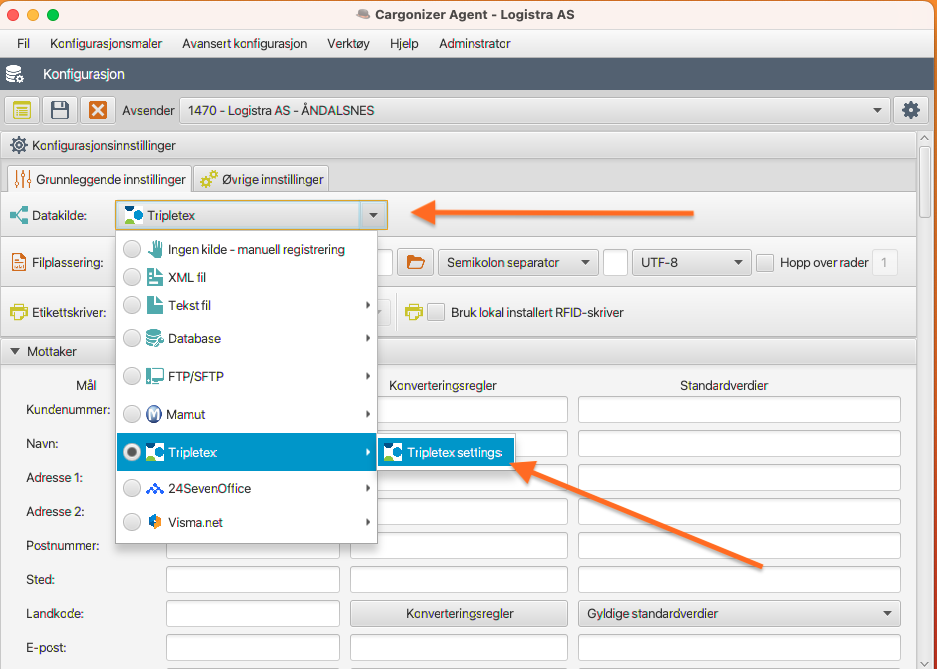Viewport: 937px width, 669px height.
Task: Click the Filplassering file icon
Action: click(x=19, y=262)
